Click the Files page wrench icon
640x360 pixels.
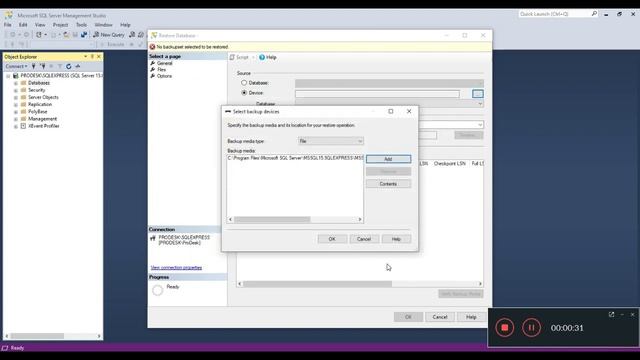153,70
